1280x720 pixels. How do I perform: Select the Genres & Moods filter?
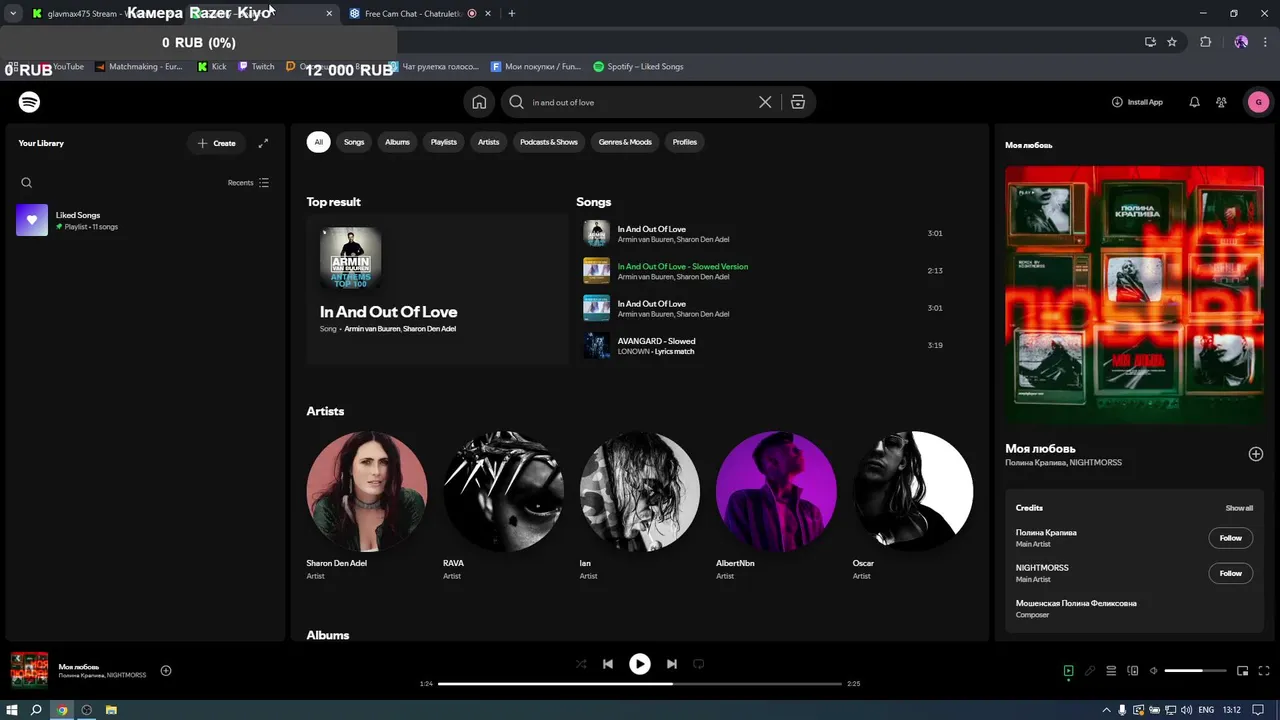click(625, 142)
